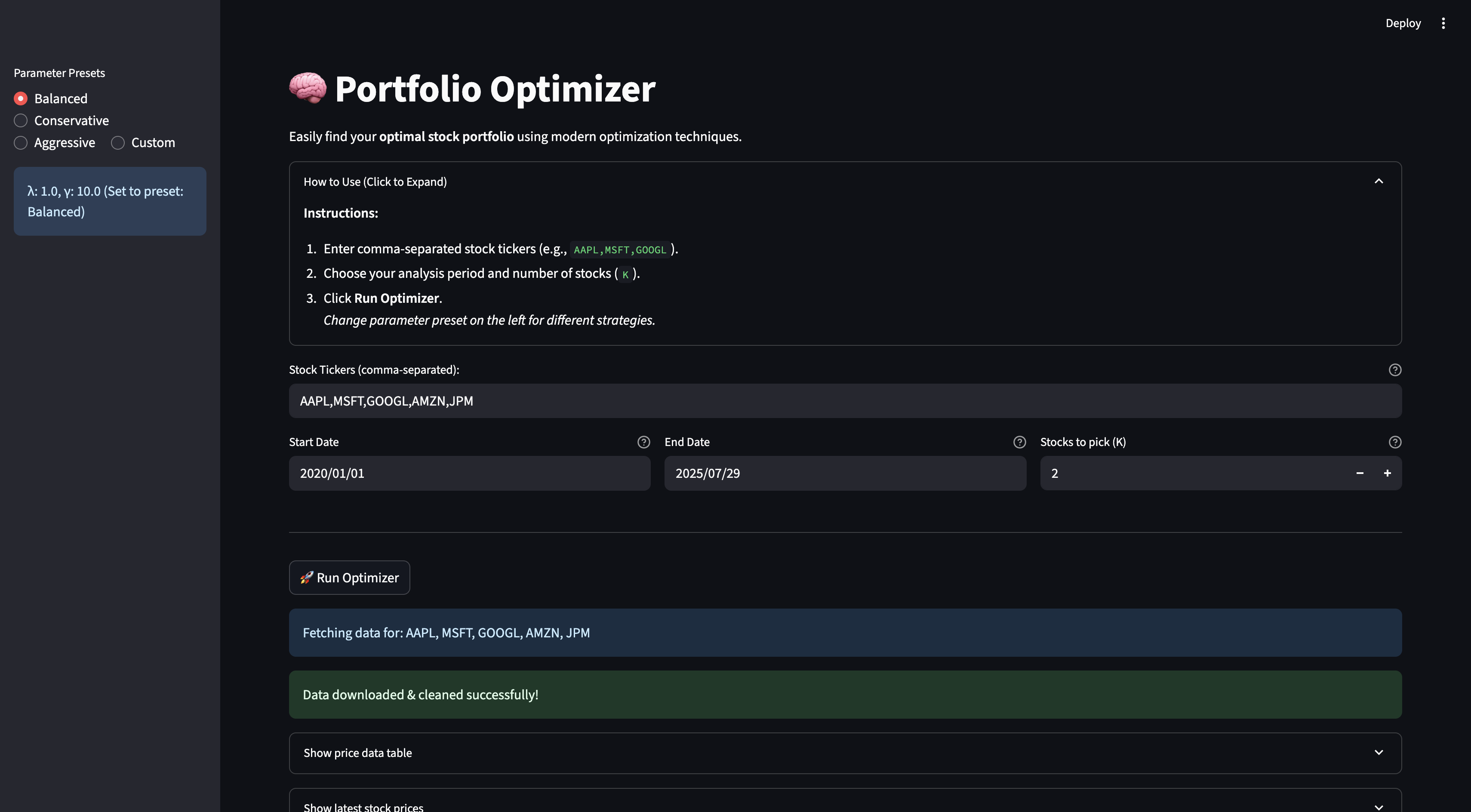Click the help icon next to Stock Tickers
Screen dimensions: 1471x812
pyautogui.click(x=1395, y=369)
